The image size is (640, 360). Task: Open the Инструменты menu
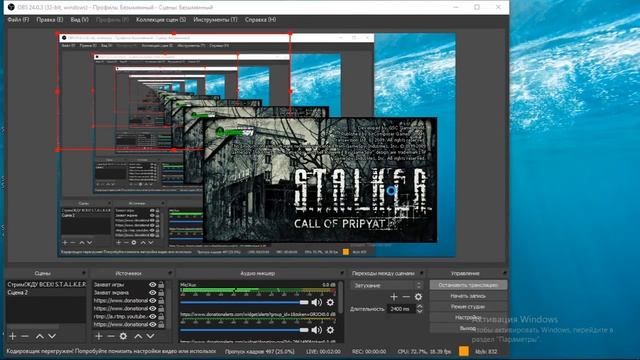pos(215,20)
